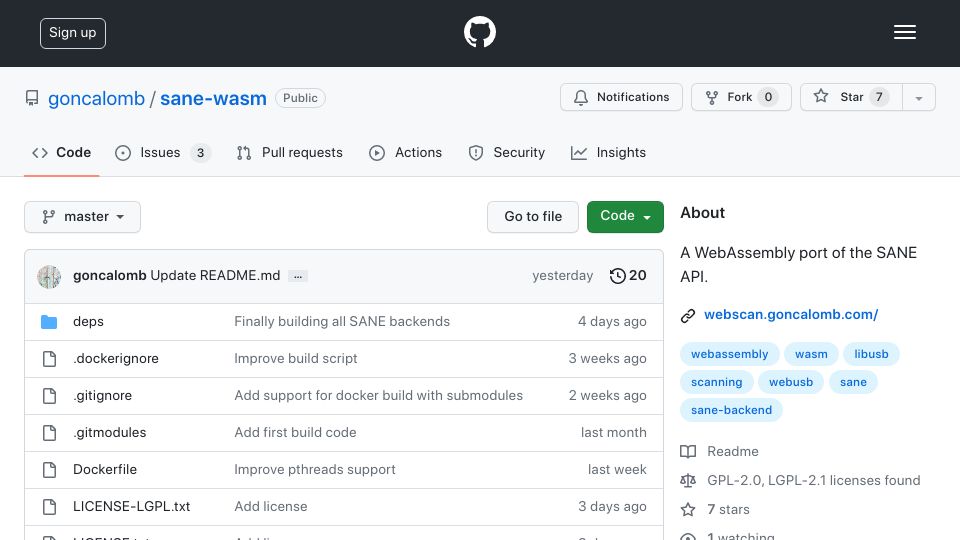The height and width of the screenshot is (540, 960).
Task: Open 'Add first build code' commit message
Action: (x=295, y=433)
